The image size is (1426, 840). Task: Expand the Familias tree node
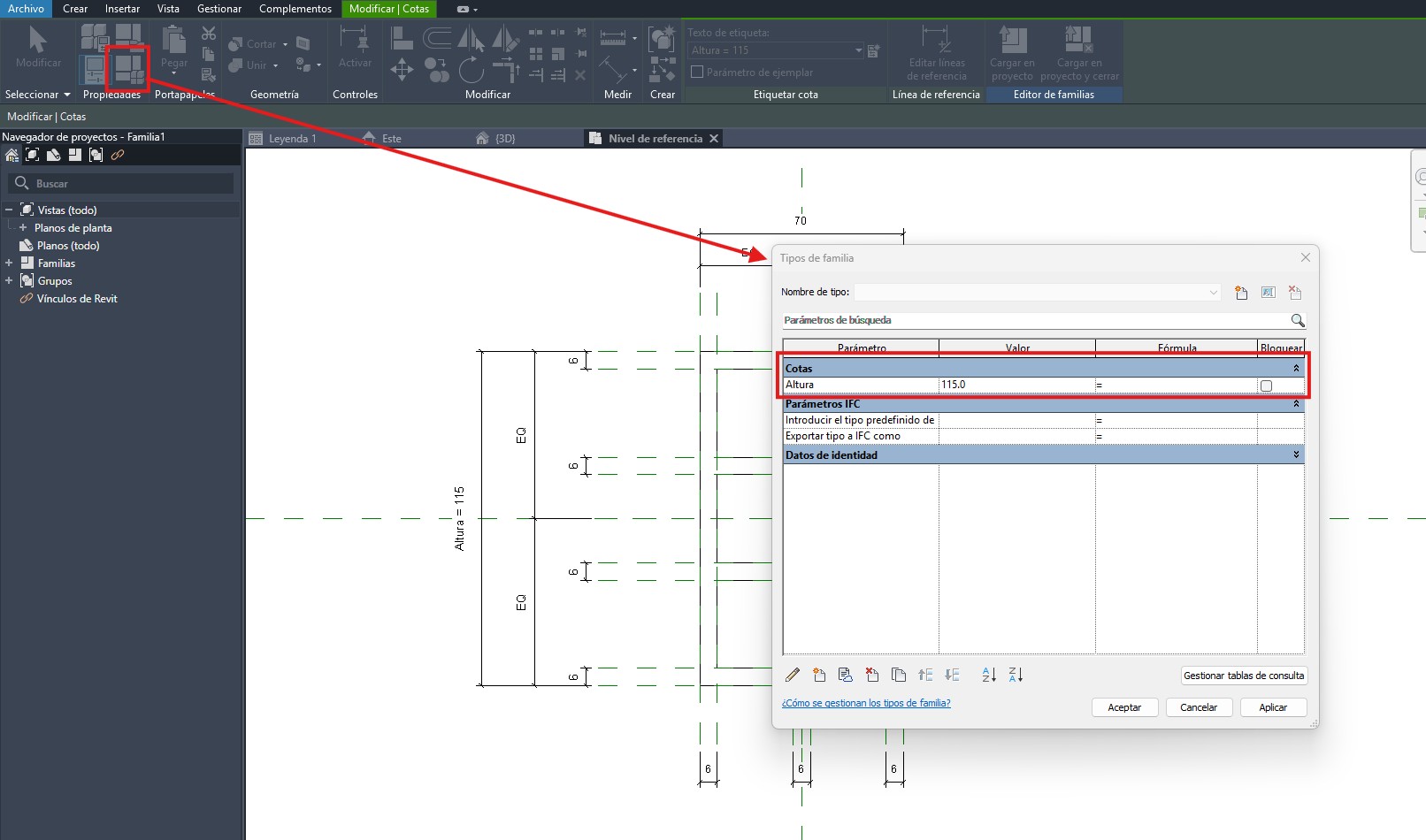pyautogui.click(x=9, y=263)
